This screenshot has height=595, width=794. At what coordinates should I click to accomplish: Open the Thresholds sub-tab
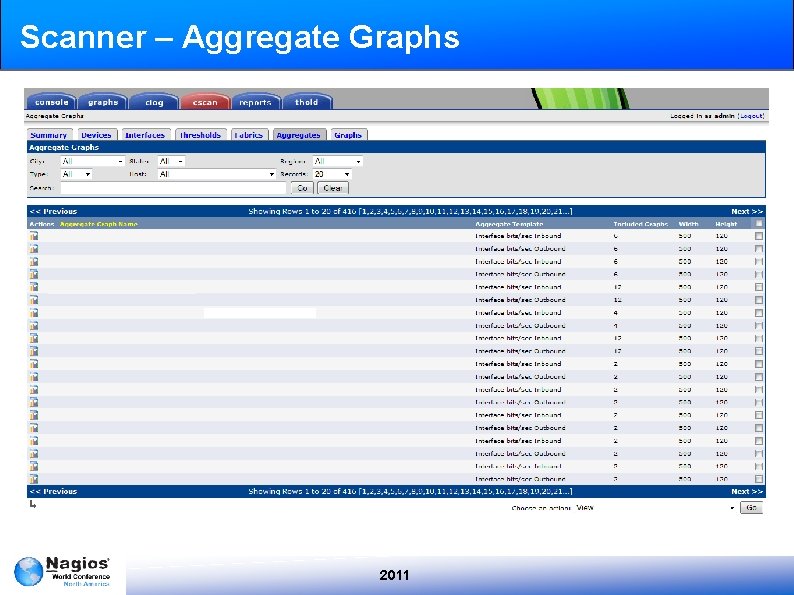(x=201, y=135)
